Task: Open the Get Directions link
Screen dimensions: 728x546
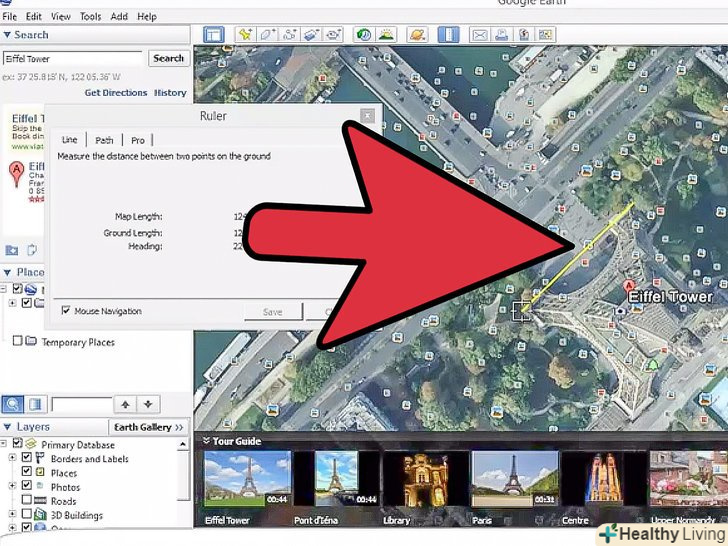Action: pyautogui.click(x=115, y=93)
